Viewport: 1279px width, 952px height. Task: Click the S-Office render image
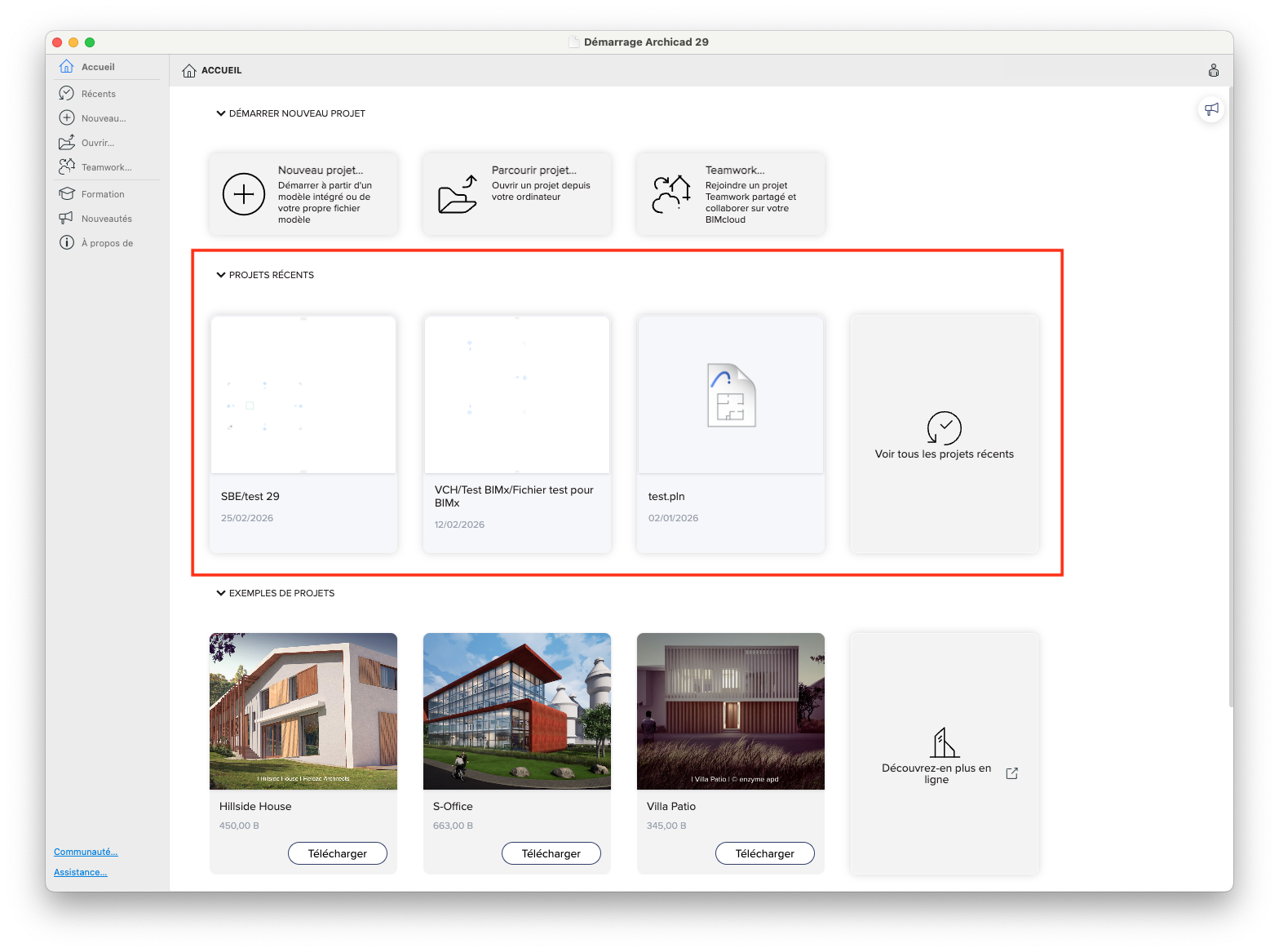(517, 711)
